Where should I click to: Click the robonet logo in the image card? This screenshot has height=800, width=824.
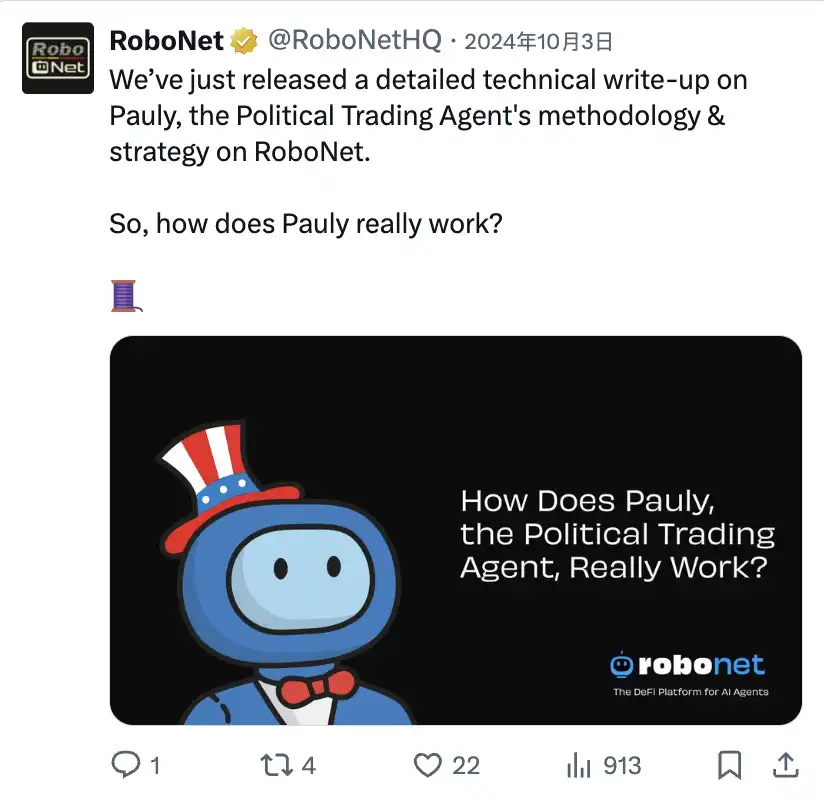click(x=687, y=665)
